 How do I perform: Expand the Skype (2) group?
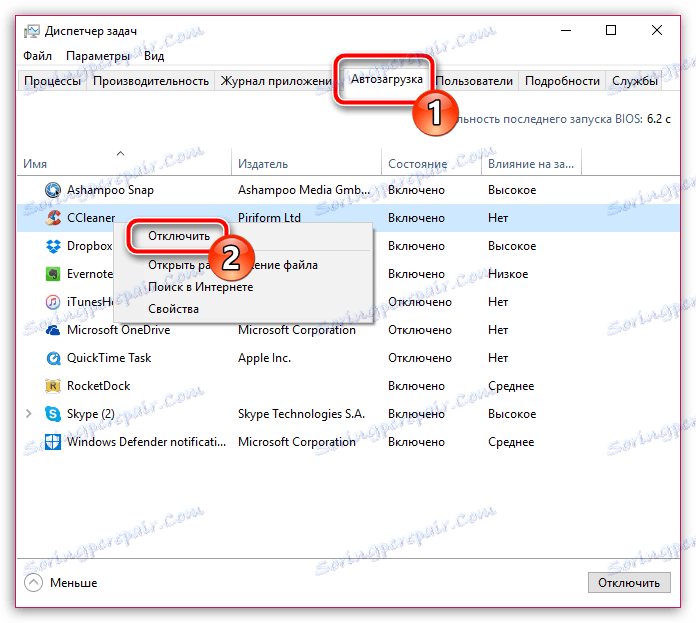pos(29,414)
